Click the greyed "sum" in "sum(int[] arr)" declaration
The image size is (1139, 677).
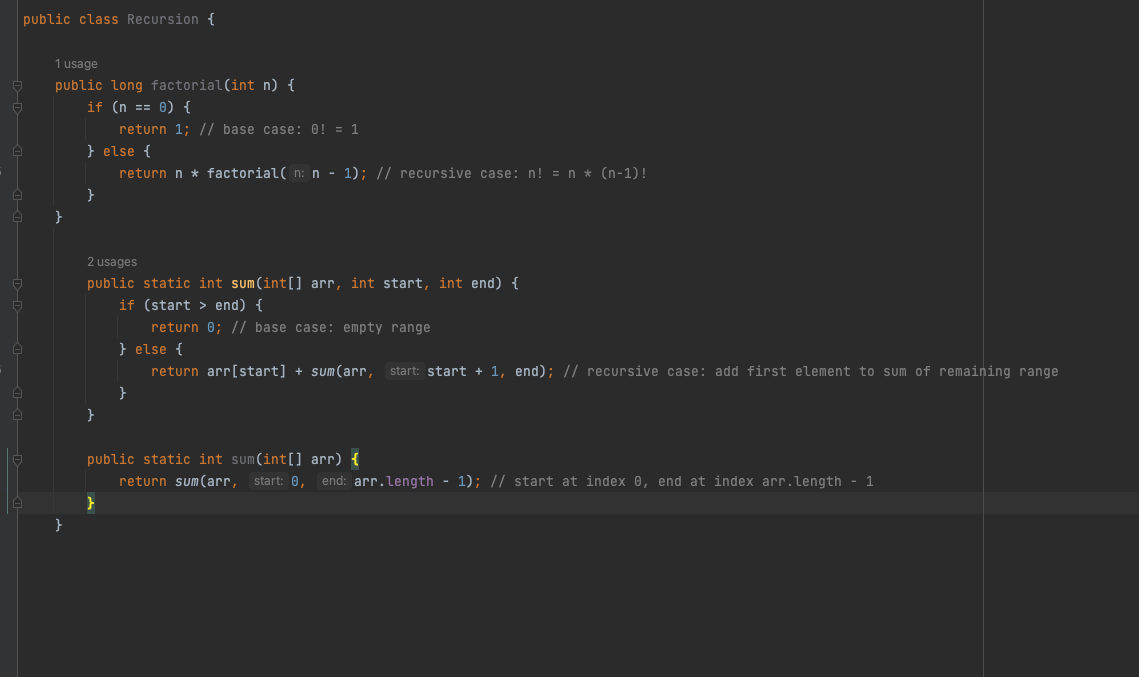coord(243,459)
